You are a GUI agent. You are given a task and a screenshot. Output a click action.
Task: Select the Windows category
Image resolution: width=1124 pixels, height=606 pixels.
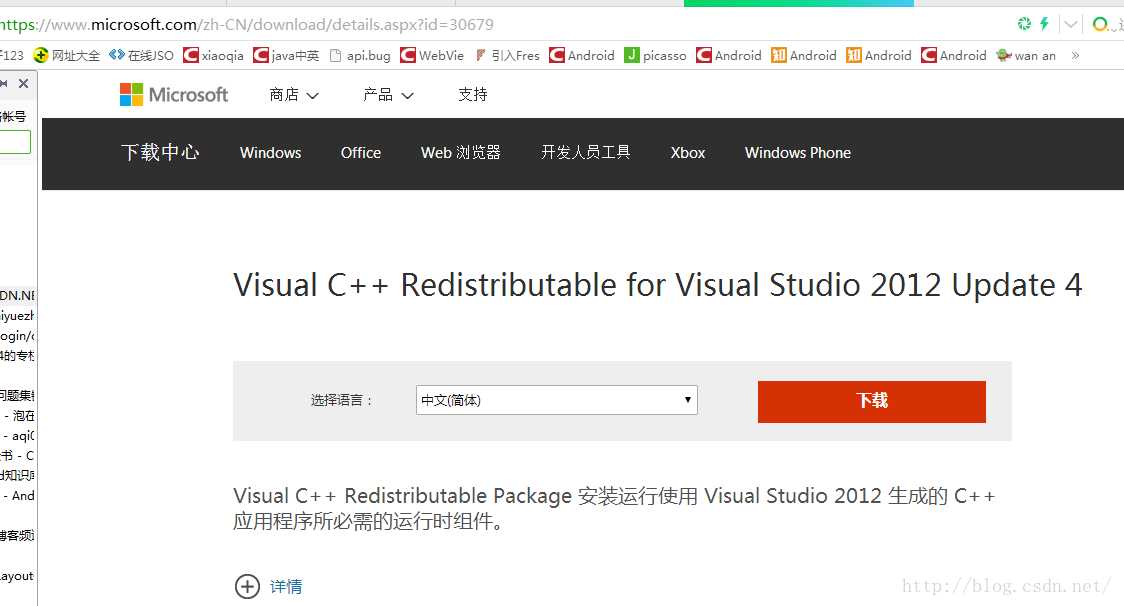point(270,153)
